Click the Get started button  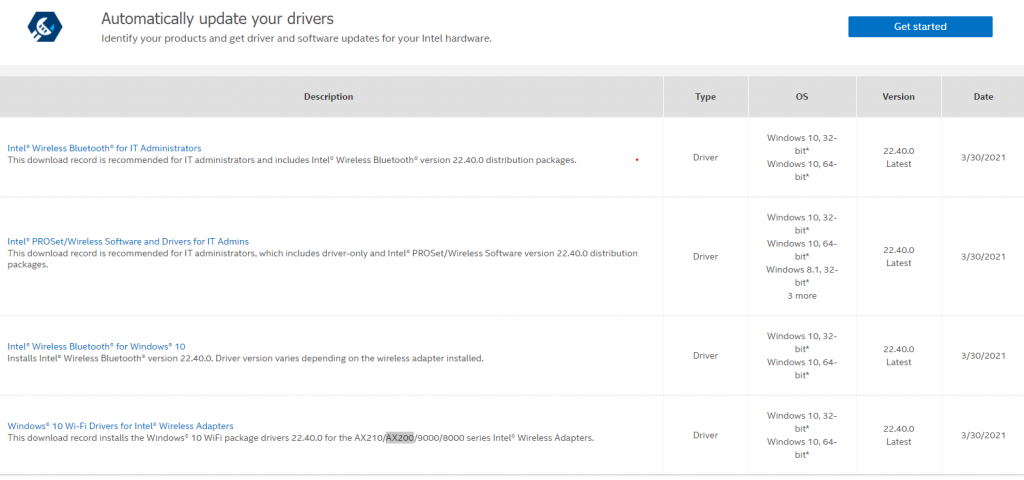coord(920,27)
